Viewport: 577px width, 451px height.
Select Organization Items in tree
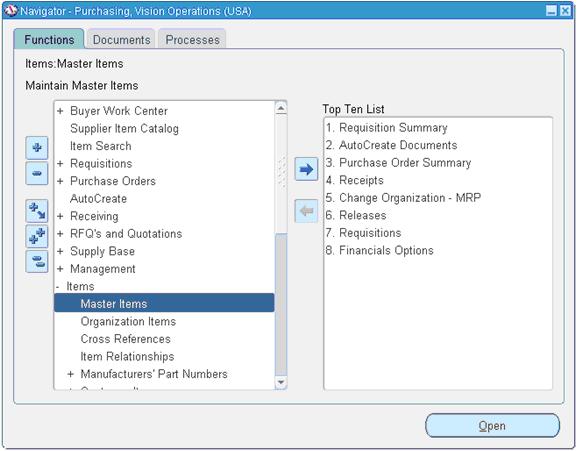tap(128, 322)
